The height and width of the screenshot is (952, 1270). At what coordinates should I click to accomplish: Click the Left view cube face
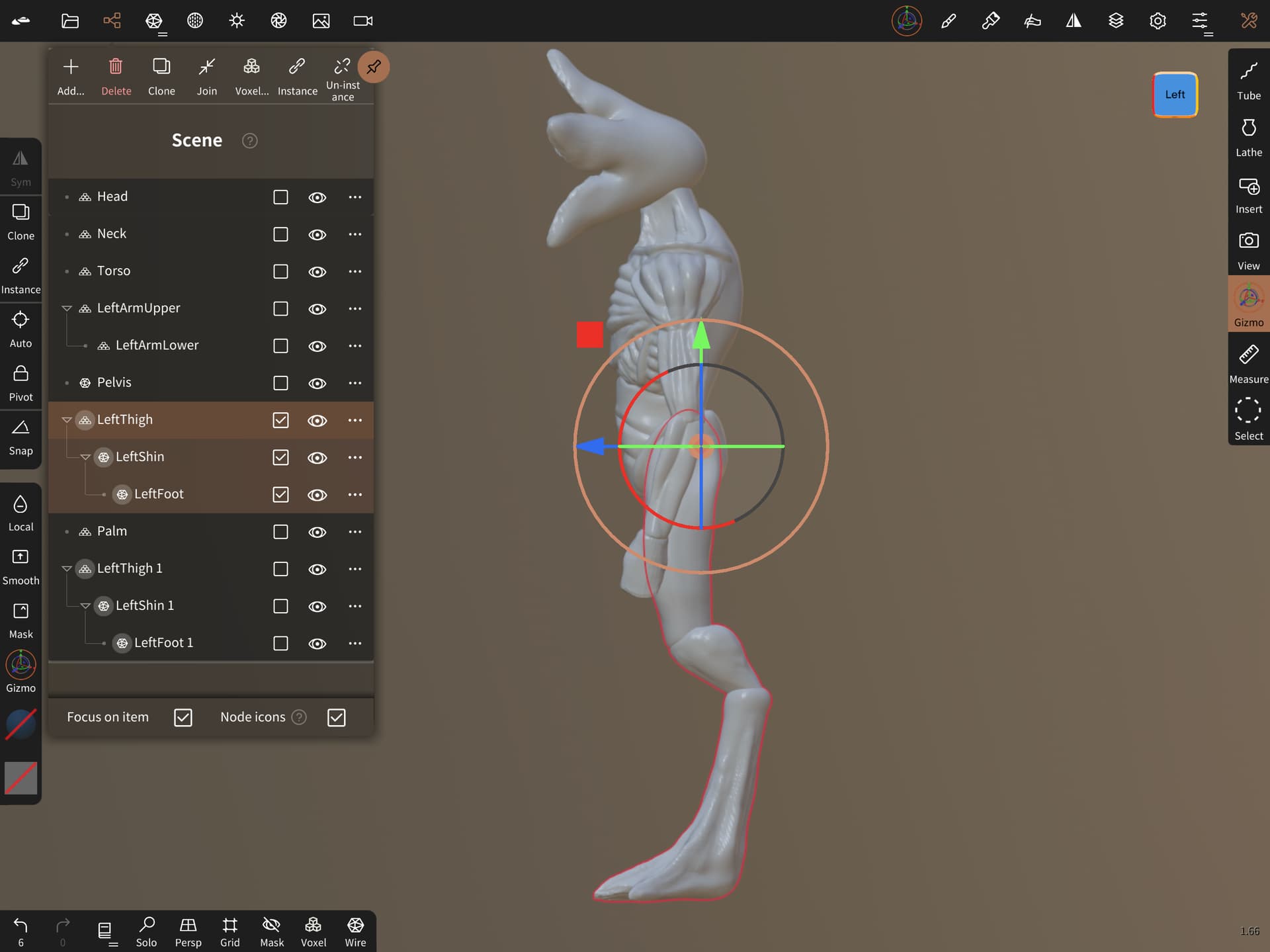[1175, 95]
